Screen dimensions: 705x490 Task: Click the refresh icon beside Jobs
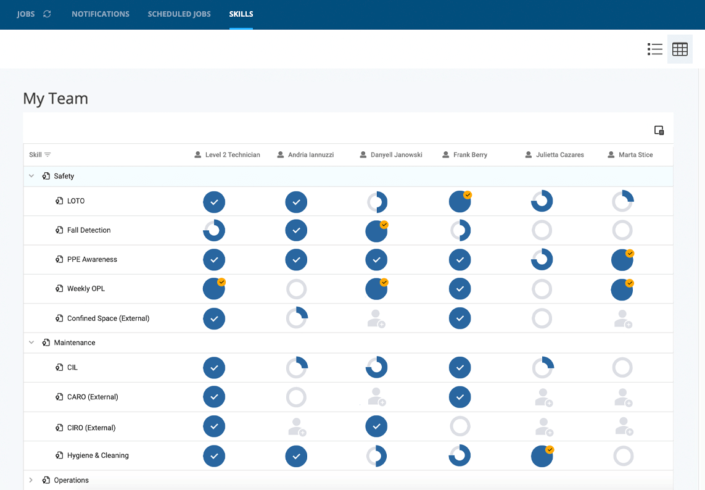pyautogui.click(x=46, y=15)
